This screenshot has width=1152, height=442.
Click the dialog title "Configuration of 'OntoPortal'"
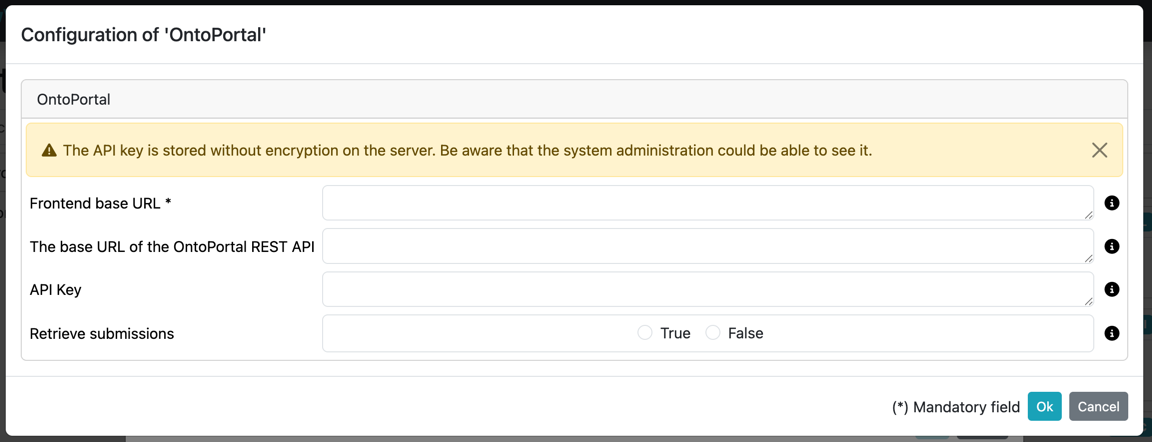coord(143,35)
